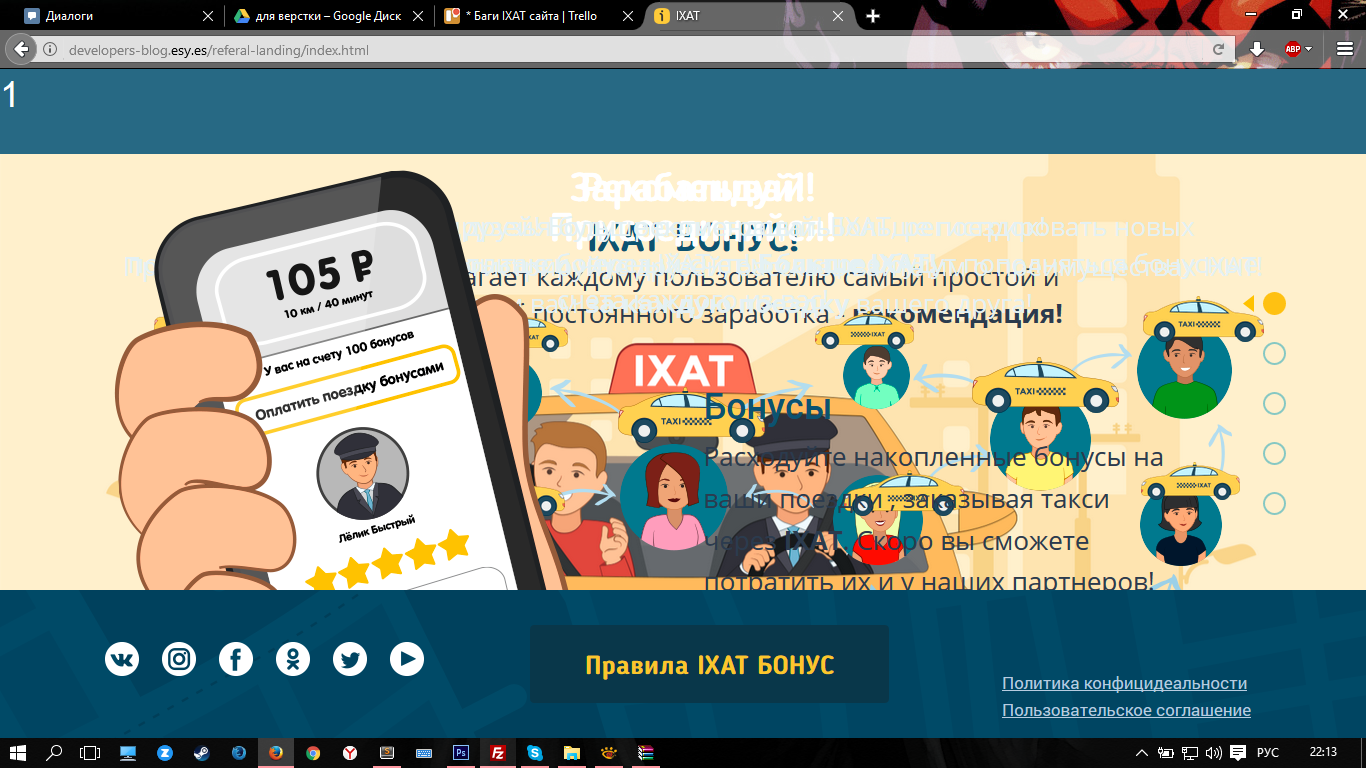
Task: Open taskbar search magnifier
Action: [x=55, y=752]
